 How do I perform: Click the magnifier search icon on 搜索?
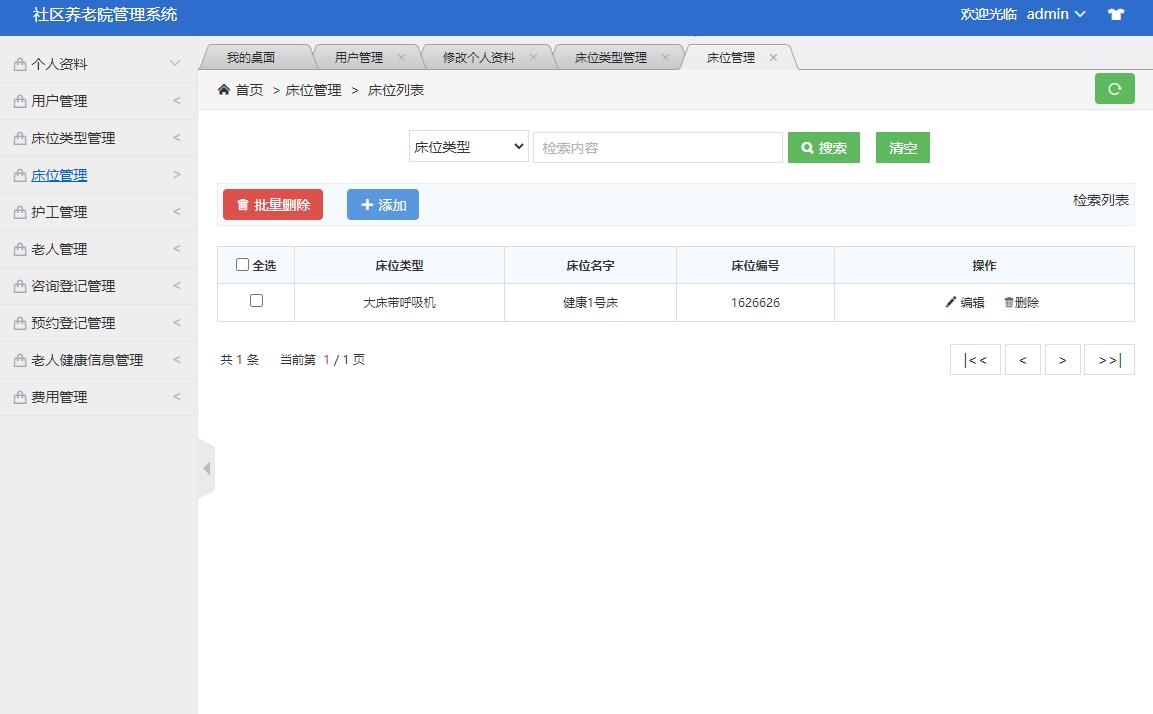pos(807,147)
